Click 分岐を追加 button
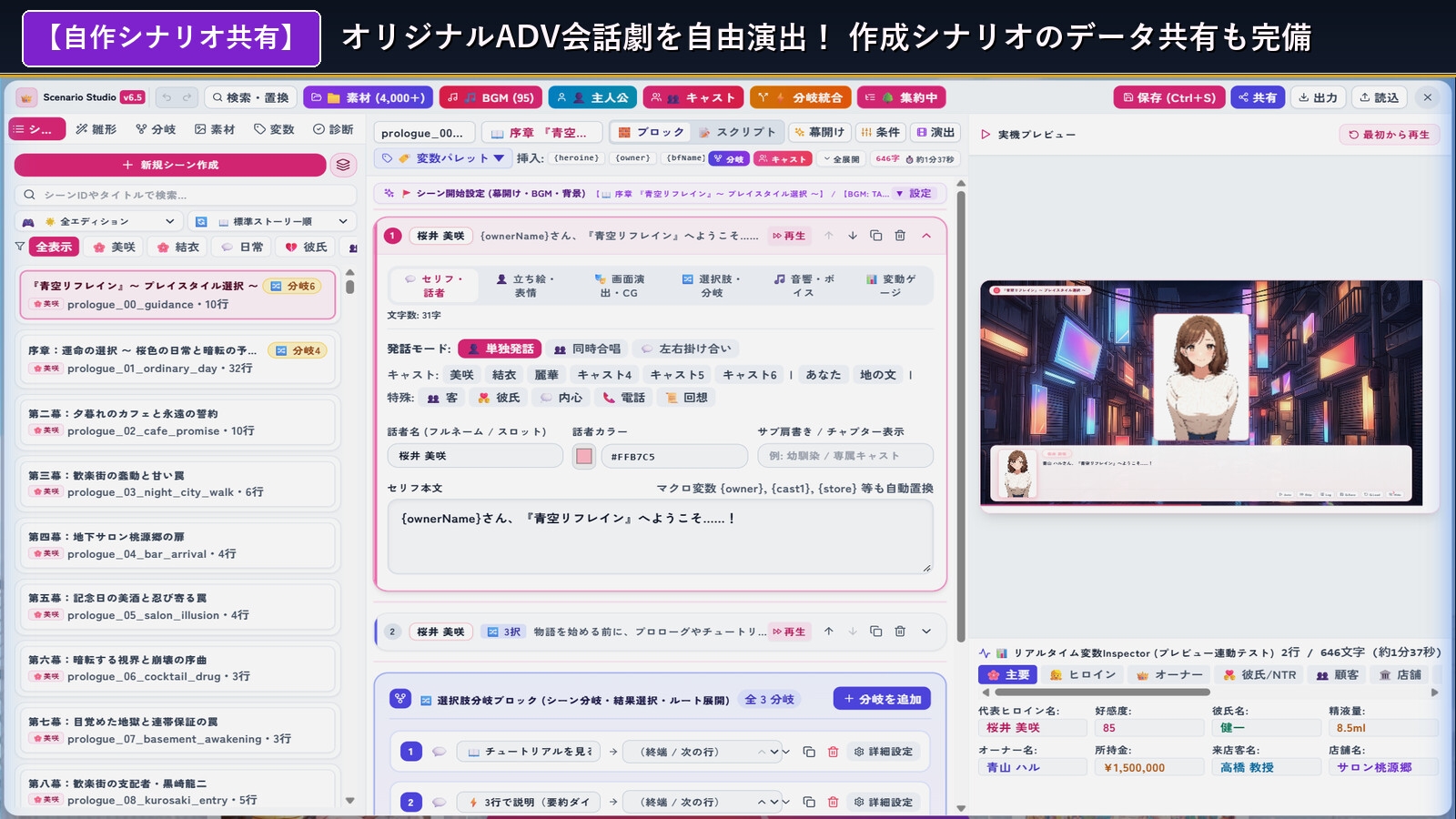1456x819 pixels. point(882,699)
